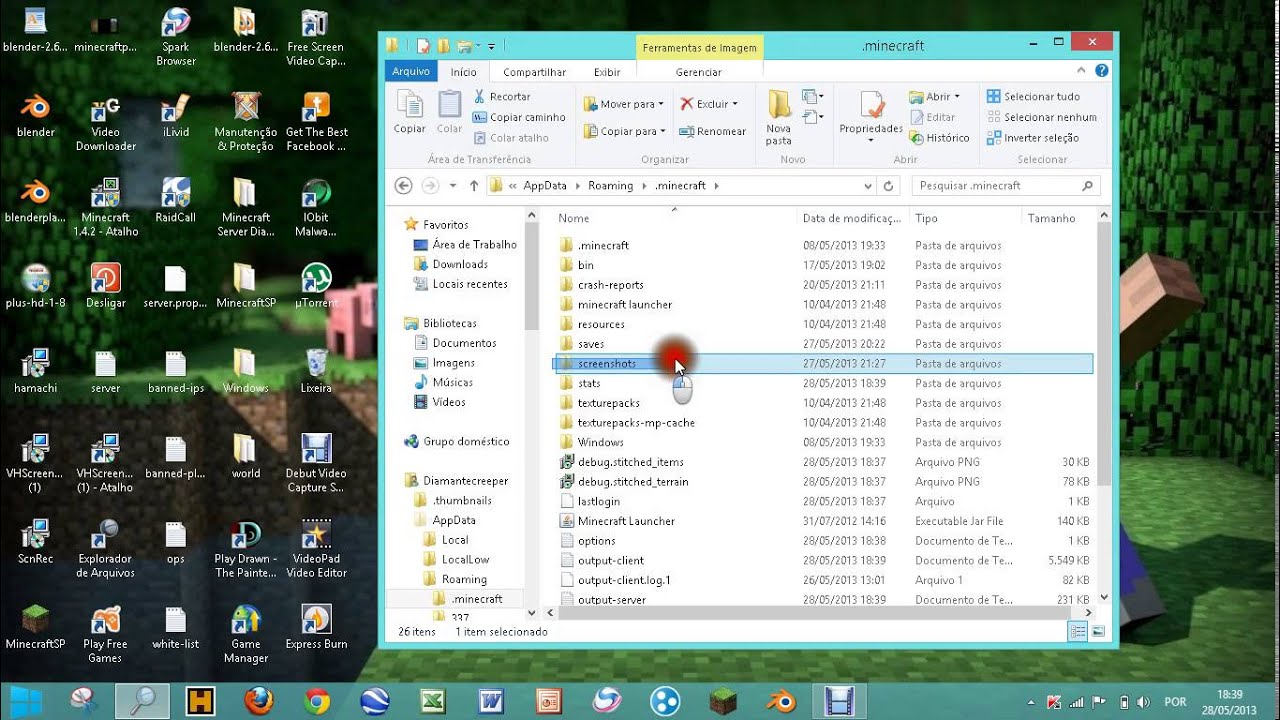Image resolution: width=1280 pixels, height=720 pixels.
Task: Open the Excluir dropdown
Action: pyautogui.click(x=709, y=104)
